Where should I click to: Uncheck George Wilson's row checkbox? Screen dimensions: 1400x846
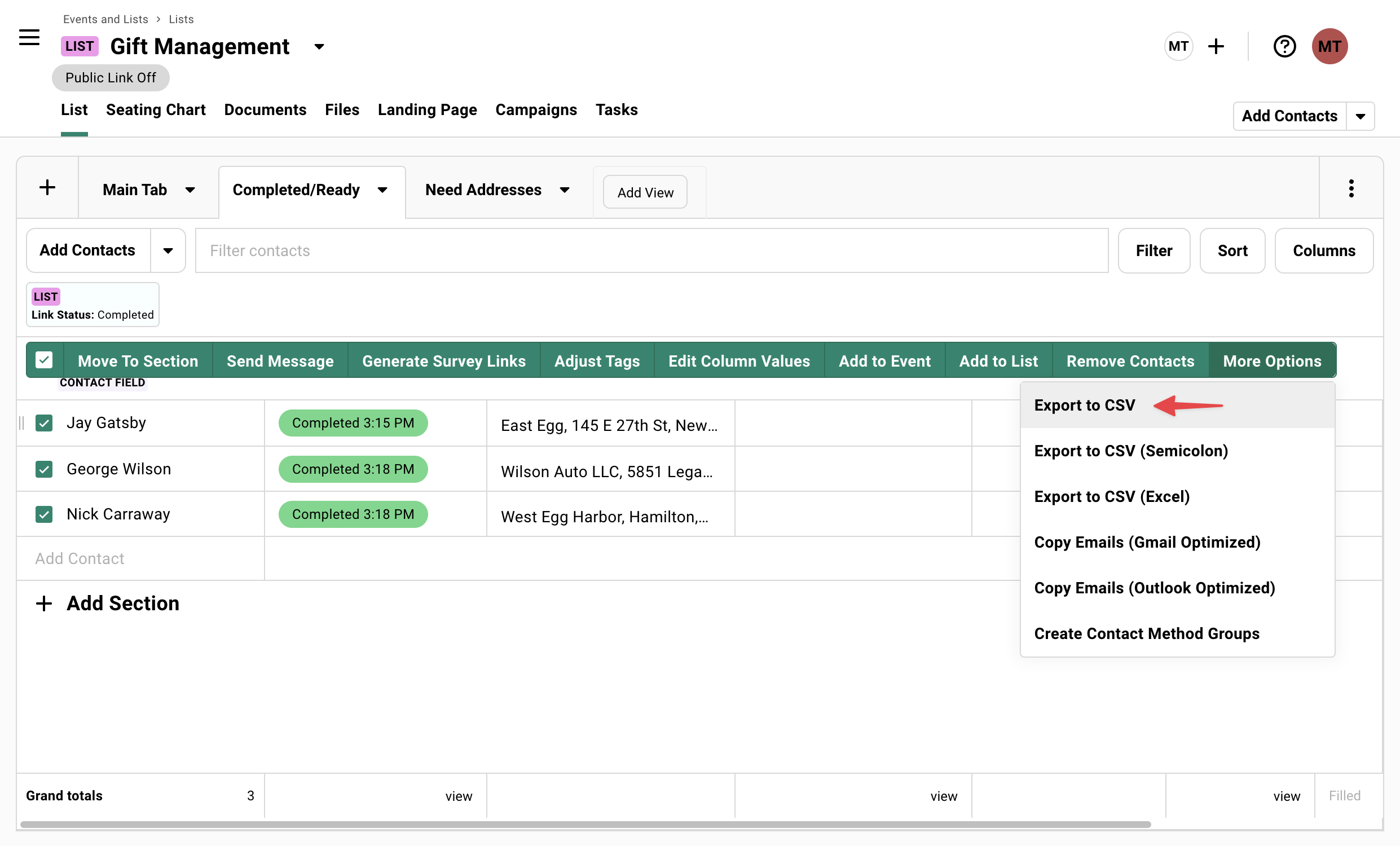point(44,469)
